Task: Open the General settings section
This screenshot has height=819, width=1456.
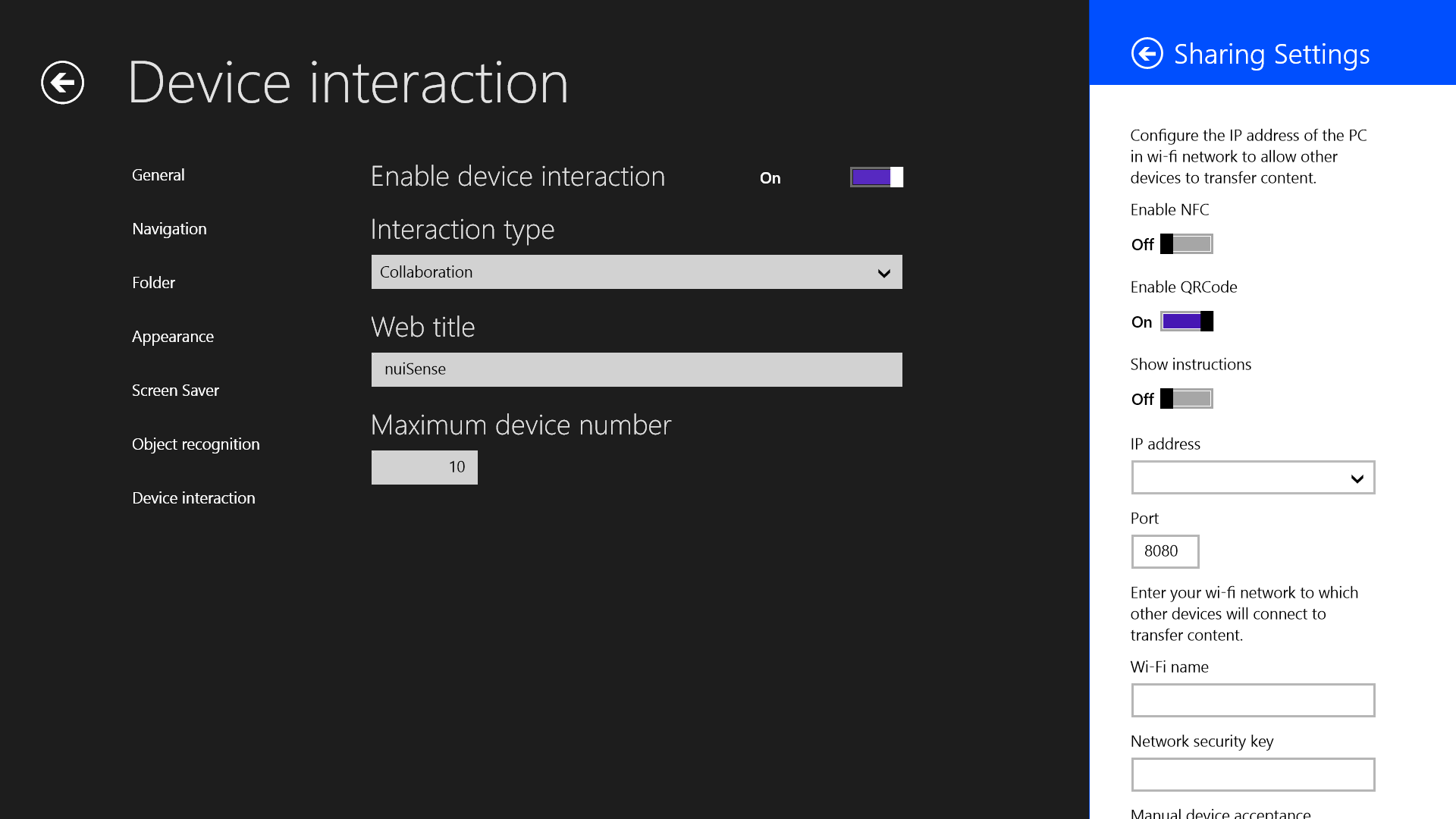Action: coord(158,175)
